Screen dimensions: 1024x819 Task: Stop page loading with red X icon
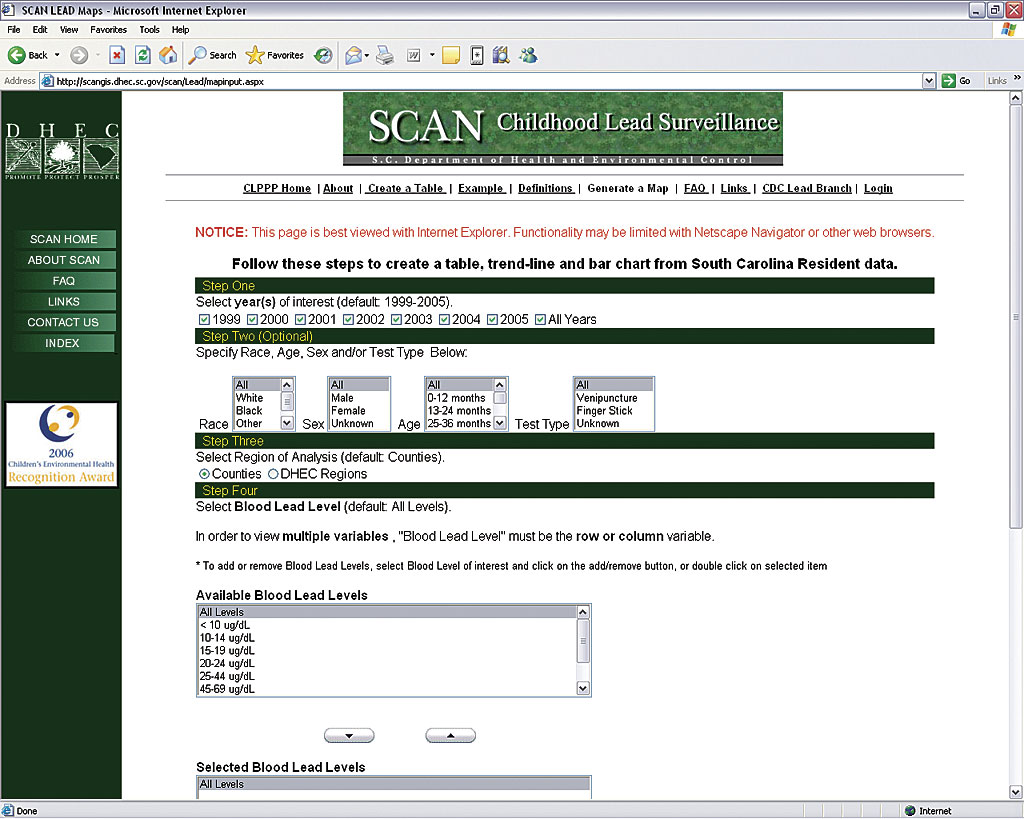117,56
